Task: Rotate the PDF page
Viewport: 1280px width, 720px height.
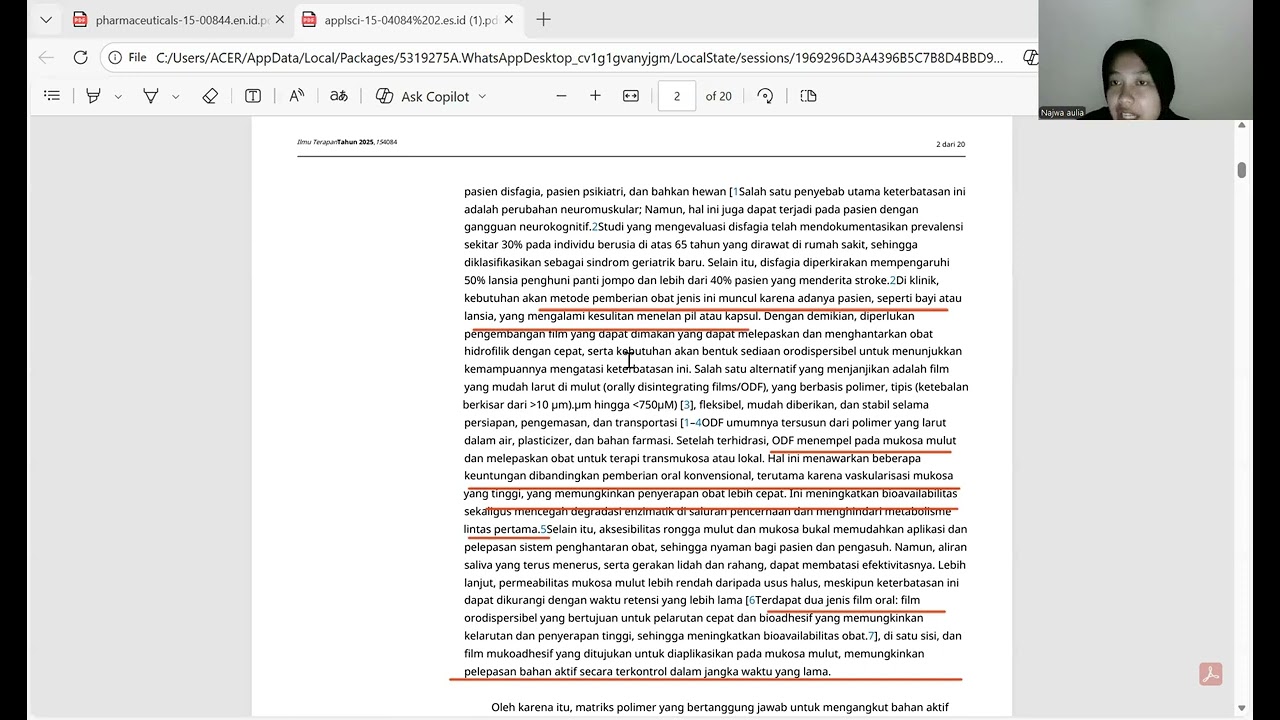Action: (765, 96)
